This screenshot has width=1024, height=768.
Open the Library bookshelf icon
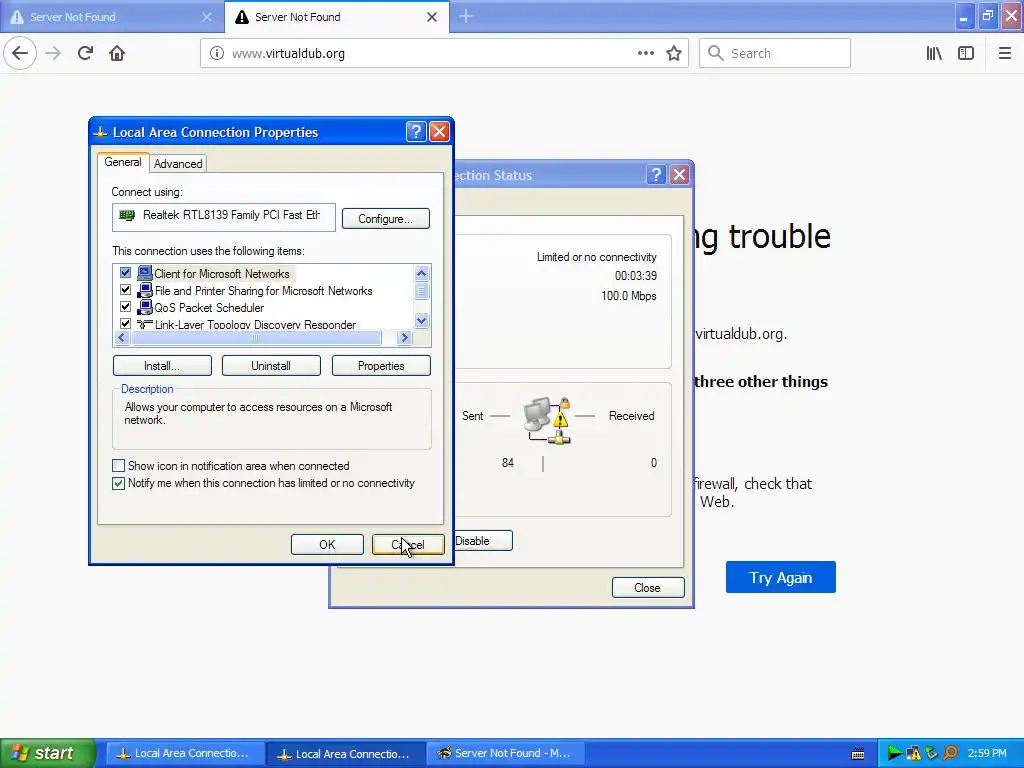(x=934, y=53)
